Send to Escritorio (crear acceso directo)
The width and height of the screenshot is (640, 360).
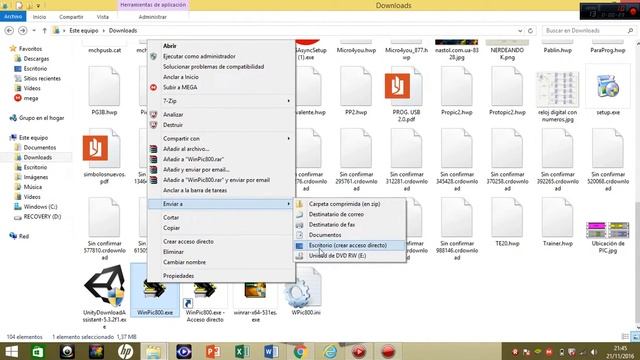350,245
